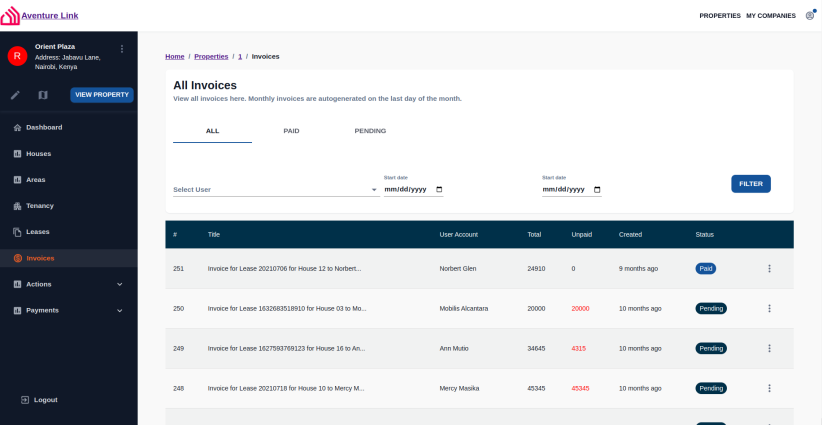Expand the Payments submenu chevron
This screenshot has height=425, width=822.
(120, 311)
